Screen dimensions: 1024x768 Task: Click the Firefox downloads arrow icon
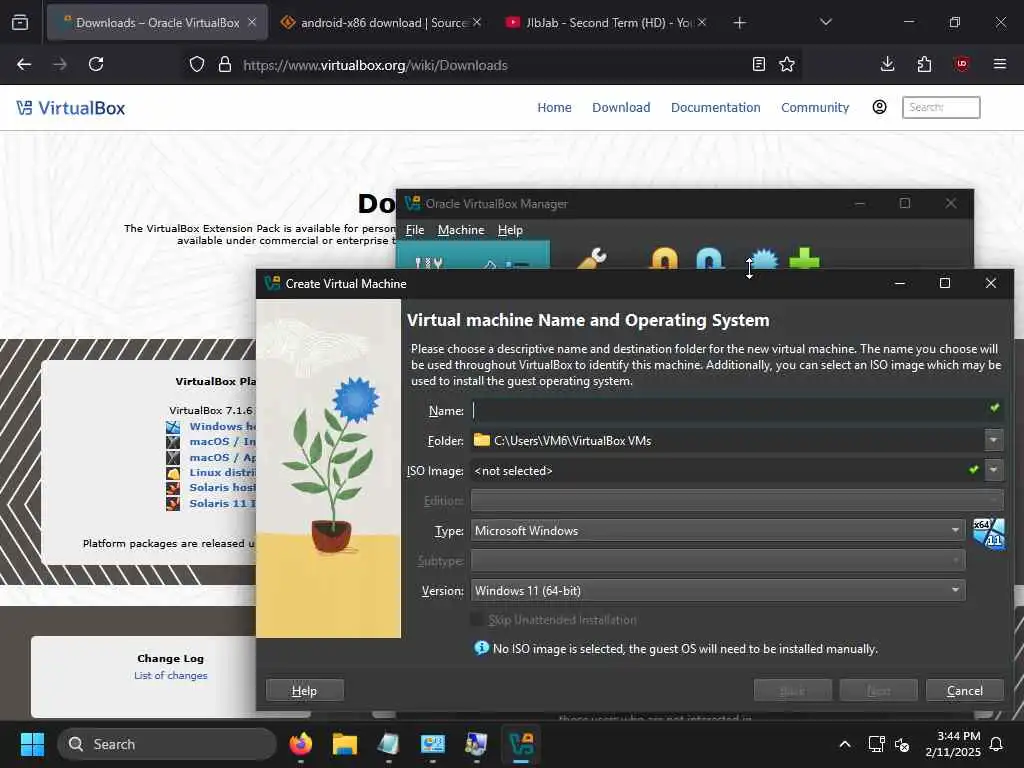[x=887, y=64]
